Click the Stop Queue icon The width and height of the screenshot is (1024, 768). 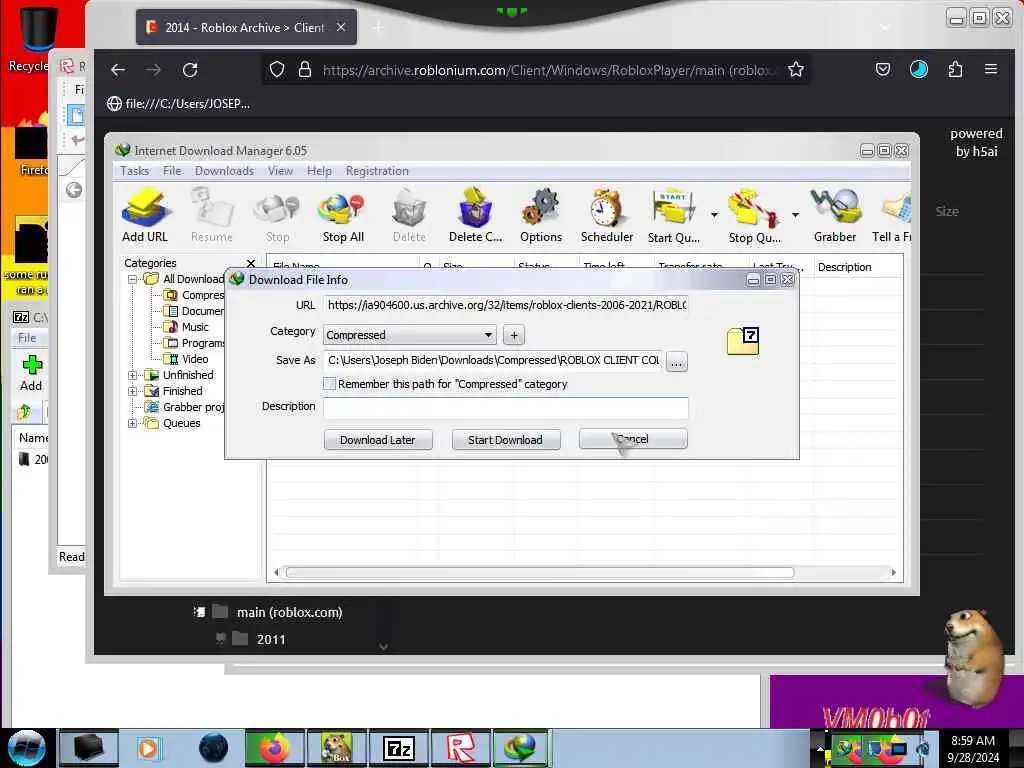[x=754, y=216]
